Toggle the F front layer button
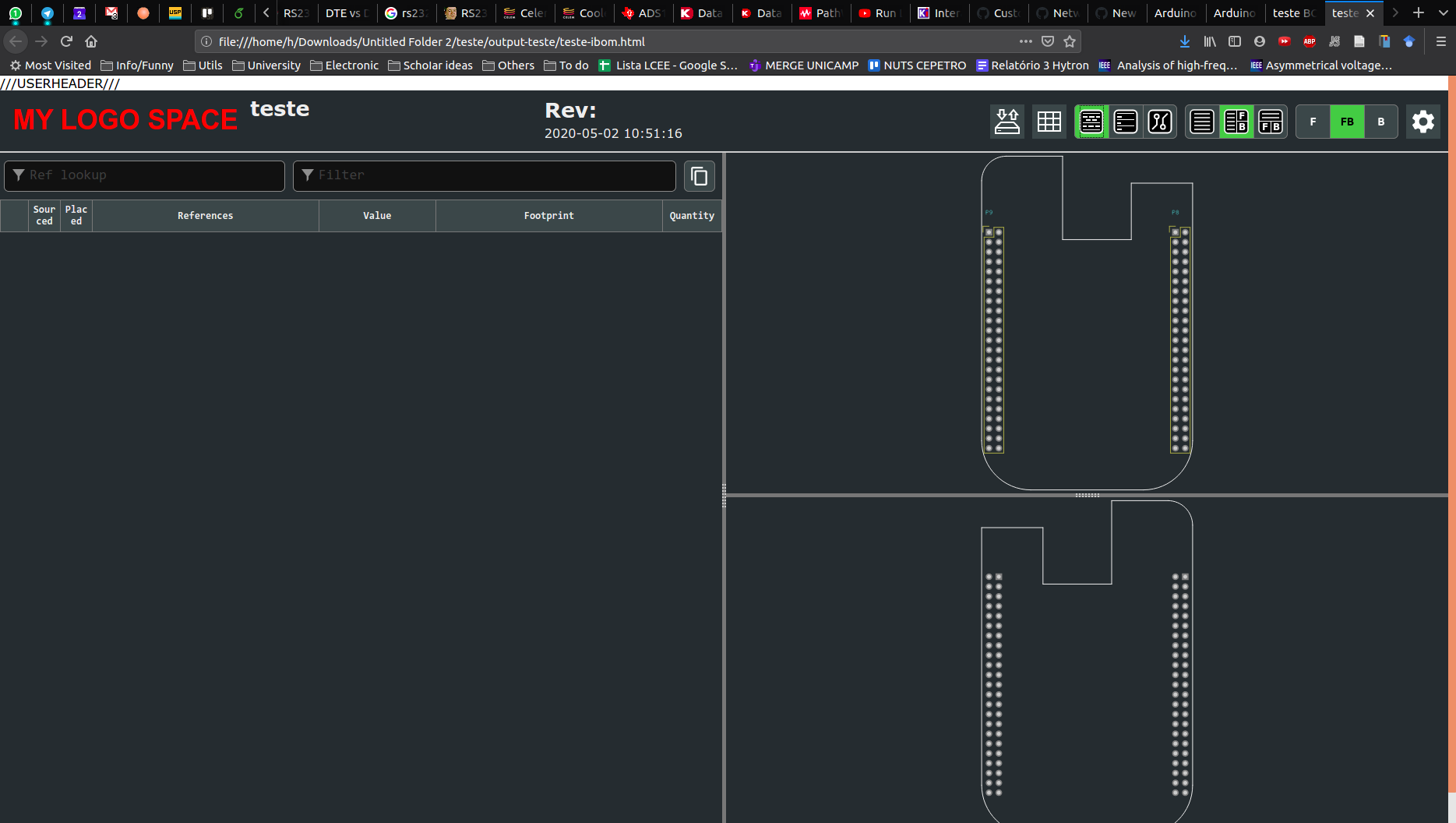The image size is (1456, 823). (x=1313, y=122)
